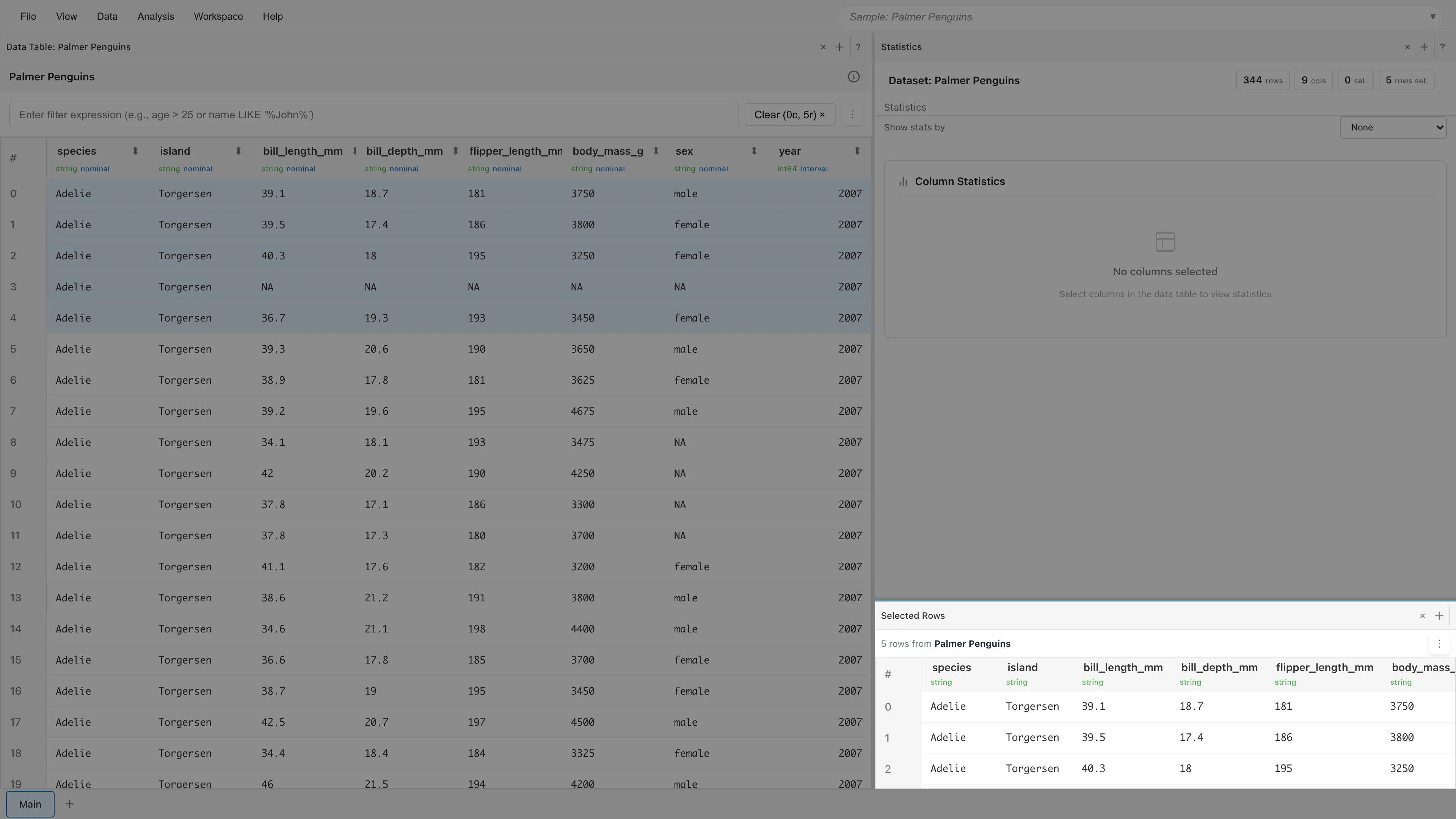Image resolution: width=1456 pixels, height=819 pixels.
Task: Click the info icon next to Palmer Penguins title
Action: (854, 77)
